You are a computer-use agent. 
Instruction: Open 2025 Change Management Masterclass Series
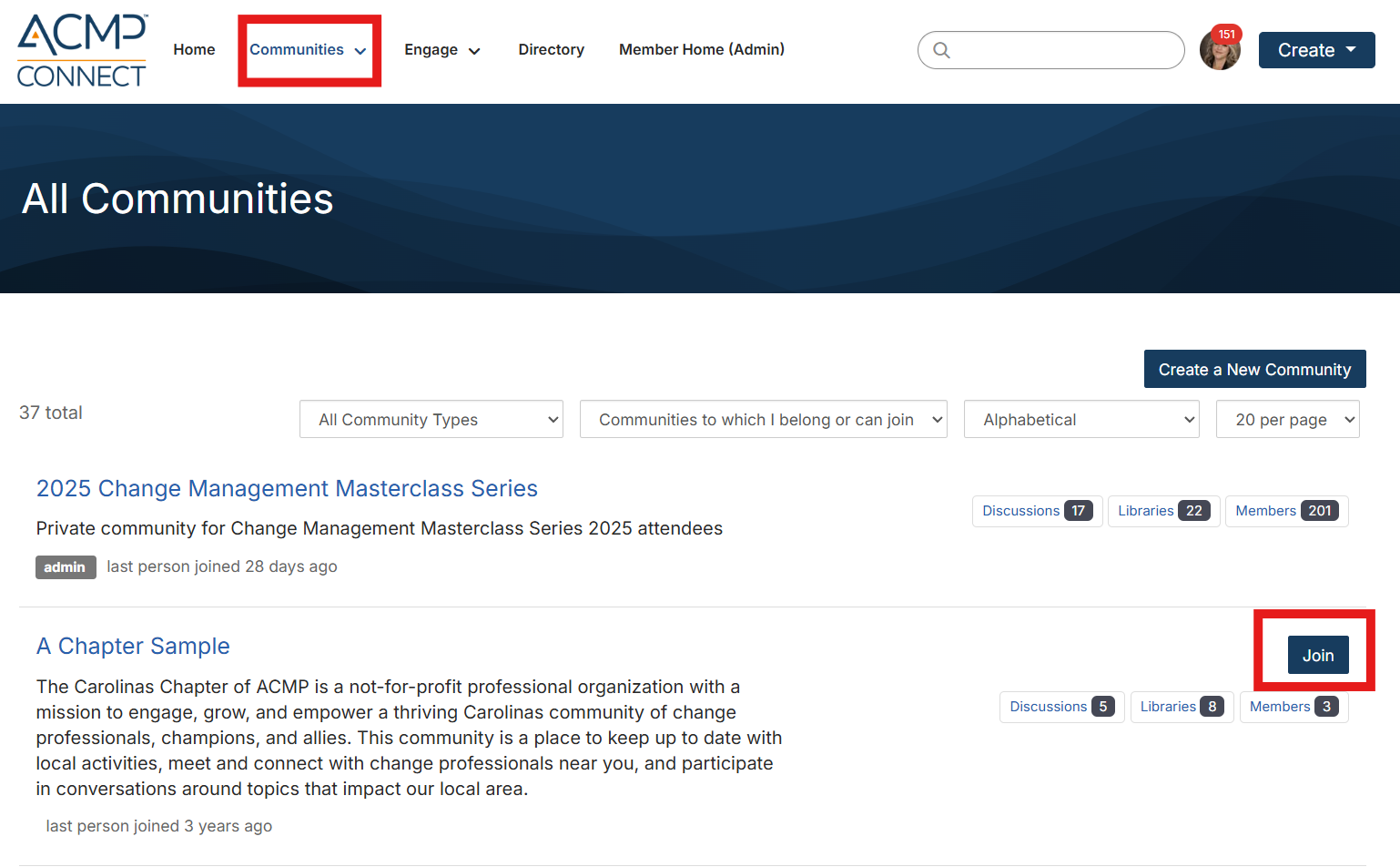point(287,489)
